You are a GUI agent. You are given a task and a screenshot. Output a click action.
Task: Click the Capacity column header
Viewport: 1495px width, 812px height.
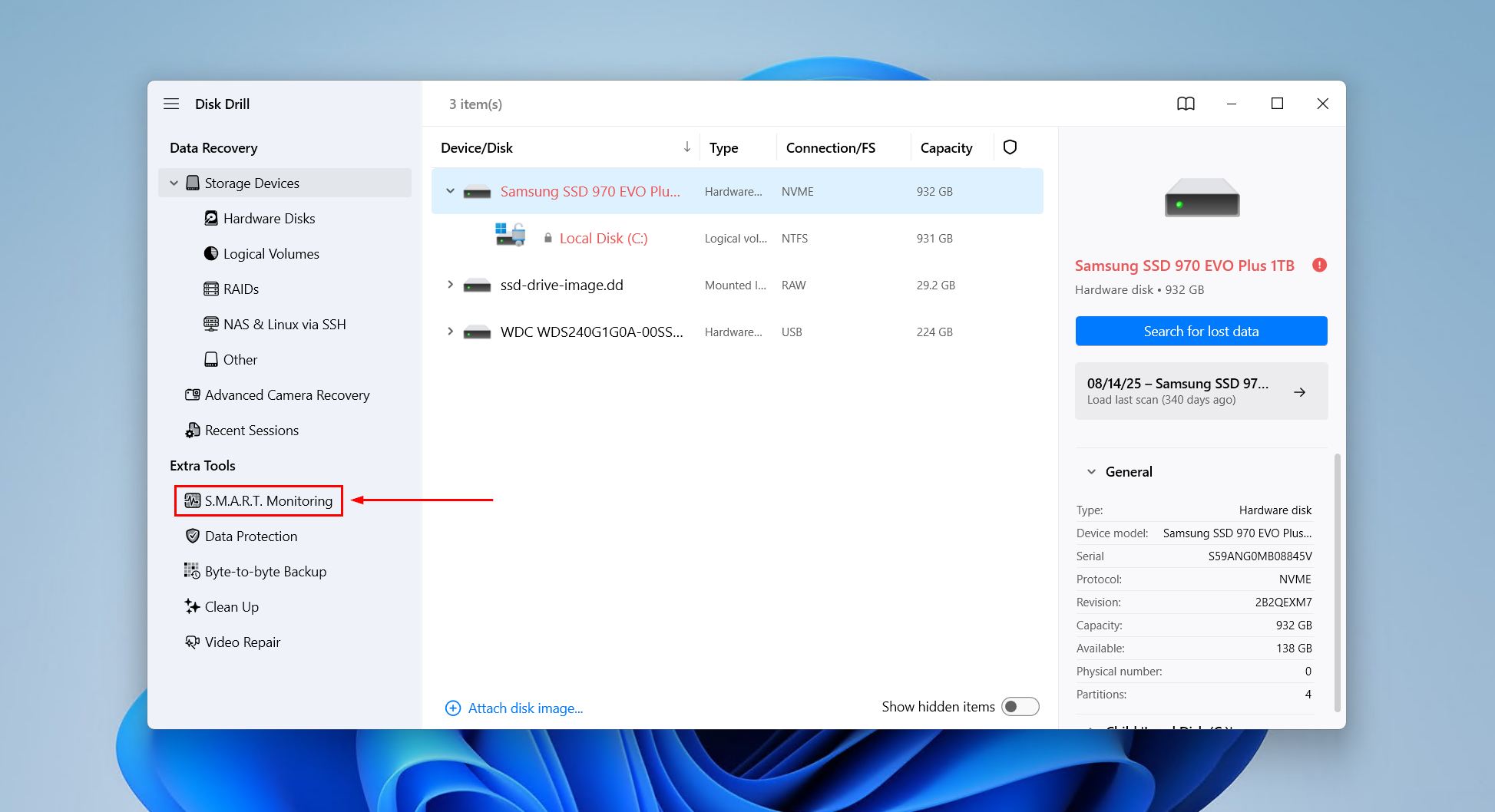tap(947, 147)
